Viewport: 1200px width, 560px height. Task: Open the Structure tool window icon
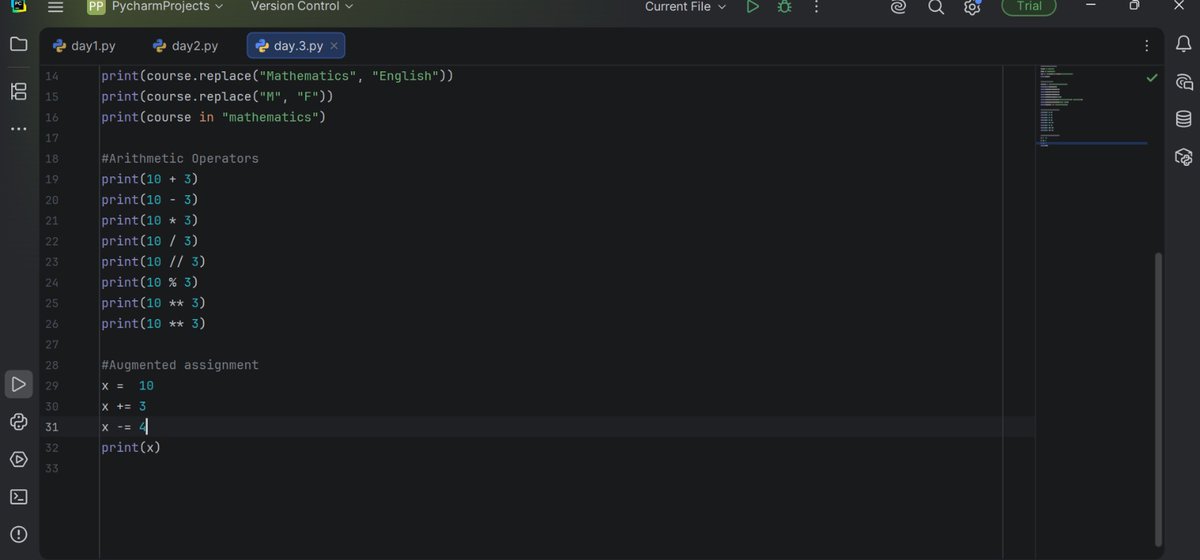(18, 92)
